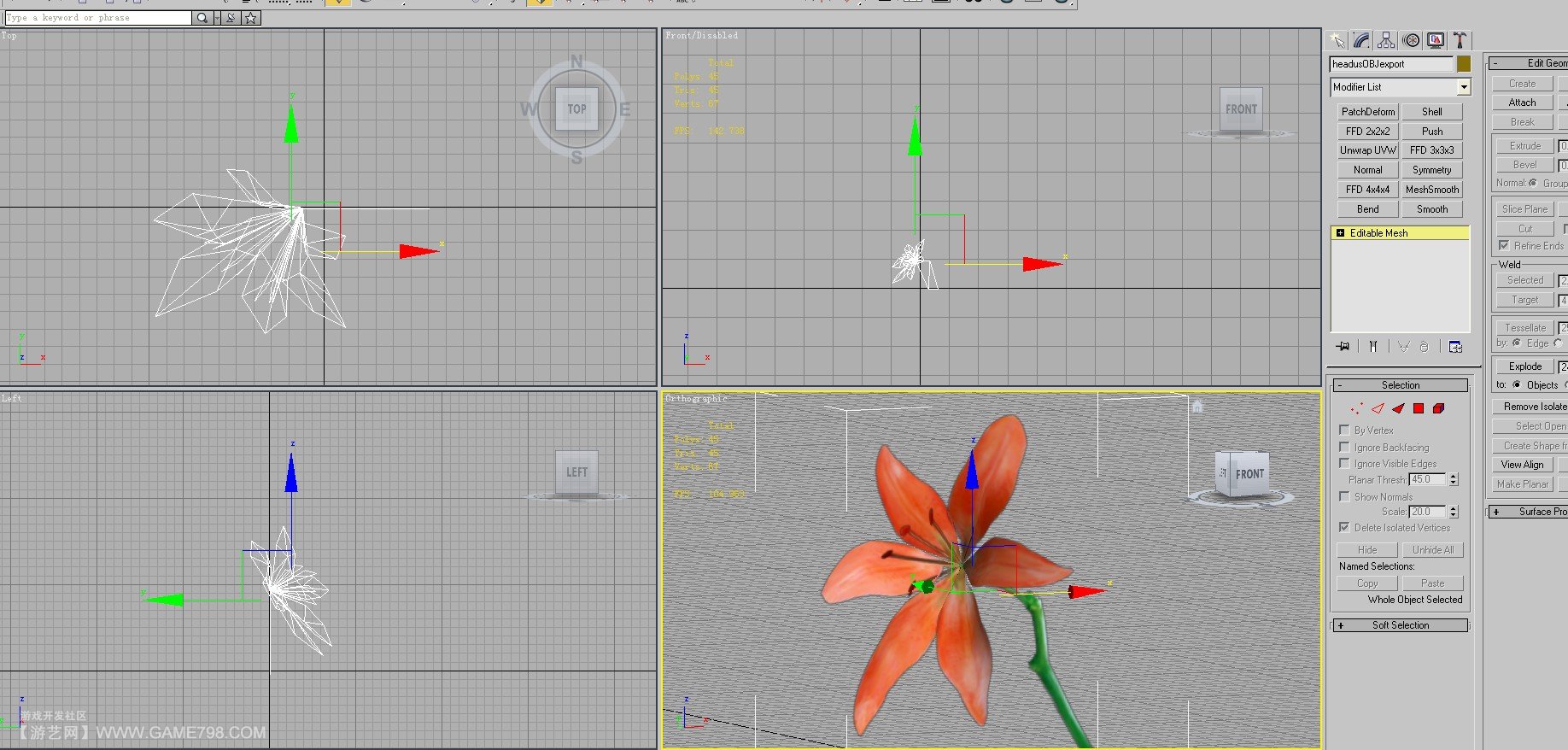1568x750 pixels.
Task: Enable the By Vertex checkbox
Action: click(x=1344, y=430)
